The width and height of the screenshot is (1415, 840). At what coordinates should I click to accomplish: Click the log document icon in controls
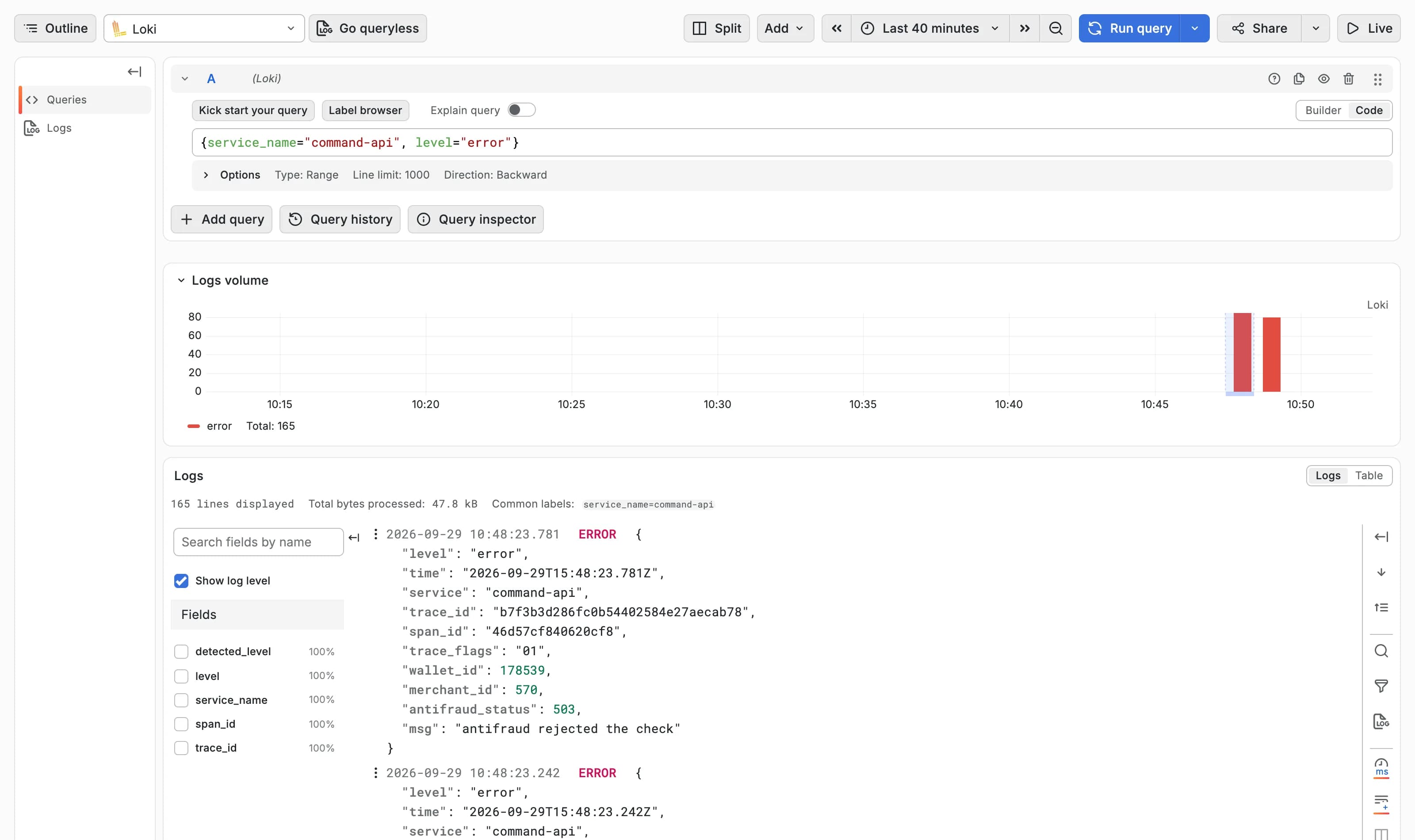point(1381,722)
